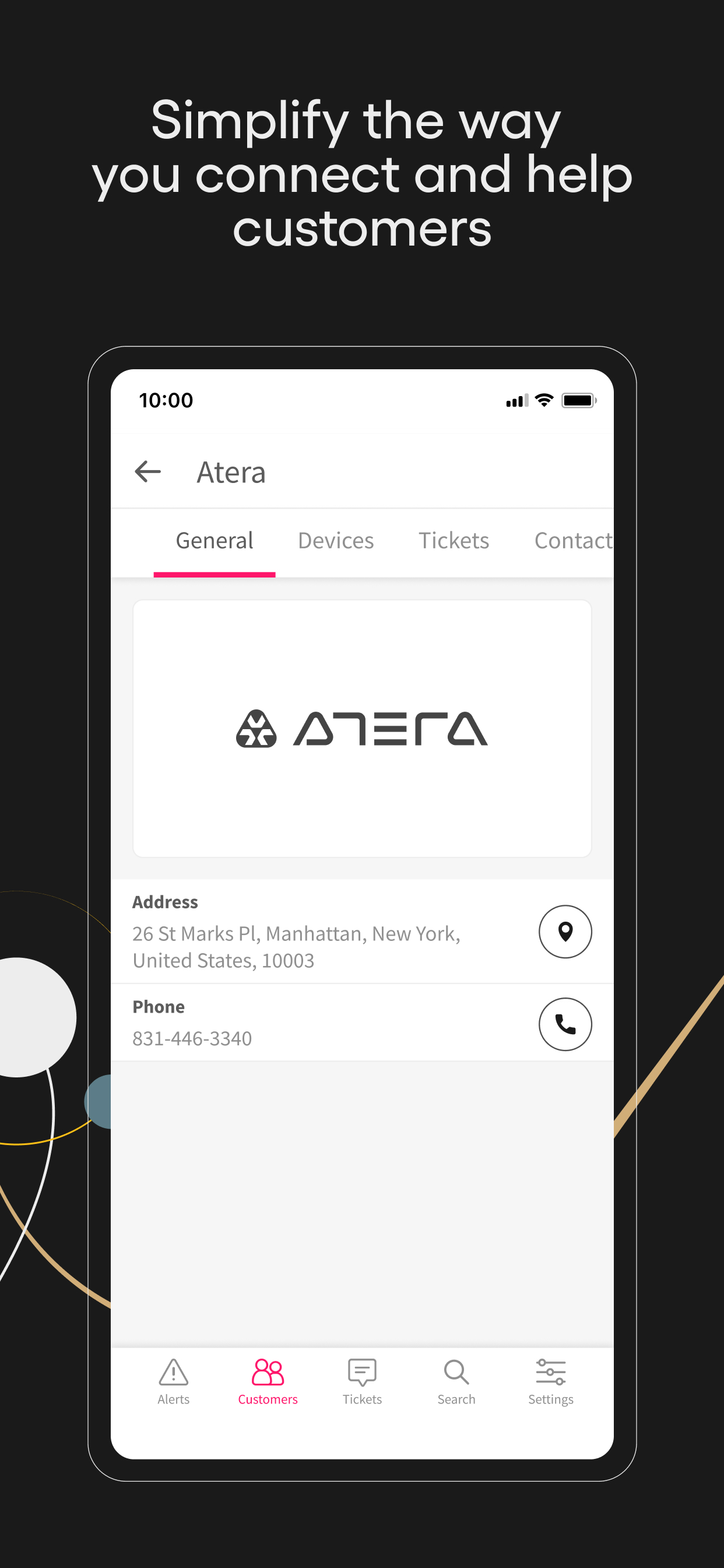Viewport: 724px width, 1568px height.
Task: Tap the battery status icon
Action: tap(579, 401)
